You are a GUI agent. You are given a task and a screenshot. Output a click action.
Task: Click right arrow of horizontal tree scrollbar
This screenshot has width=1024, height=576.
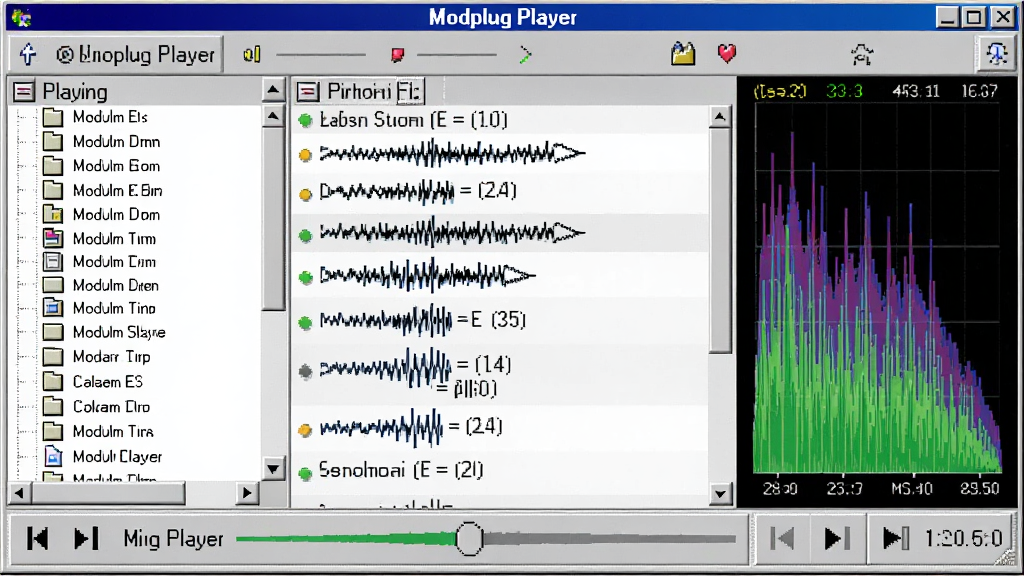tap(248, 493)
